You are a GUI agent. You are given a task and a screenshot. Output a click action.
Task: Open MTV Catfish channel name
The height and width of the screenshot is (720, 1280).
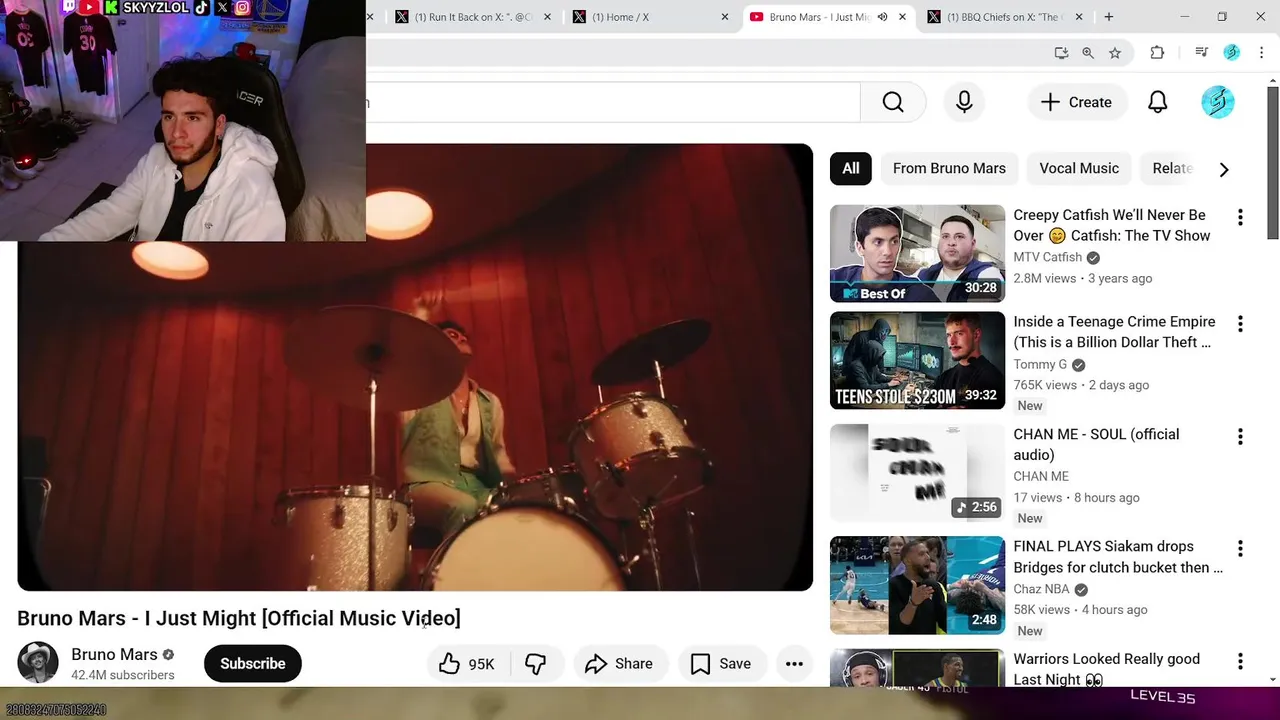(1047, 257)
